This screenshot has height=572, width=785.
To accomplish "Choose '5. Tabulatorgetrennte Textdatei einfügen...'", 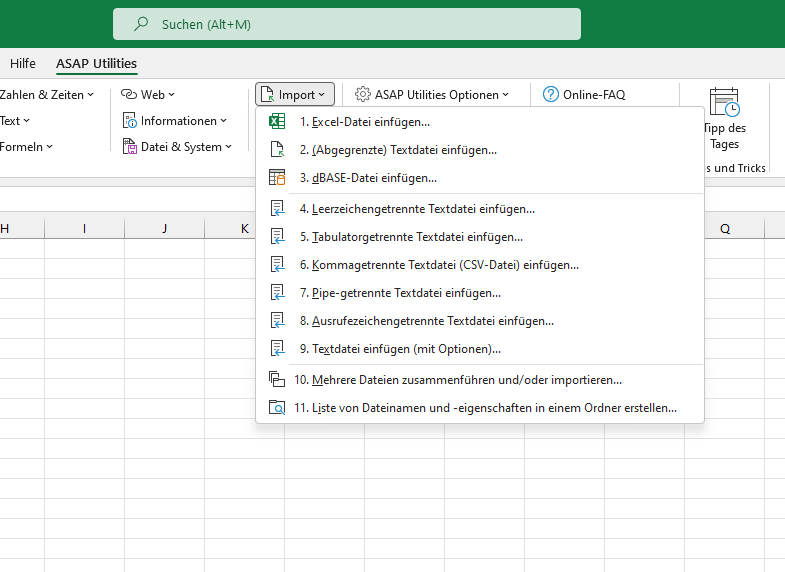I will [x=480, y=237].
